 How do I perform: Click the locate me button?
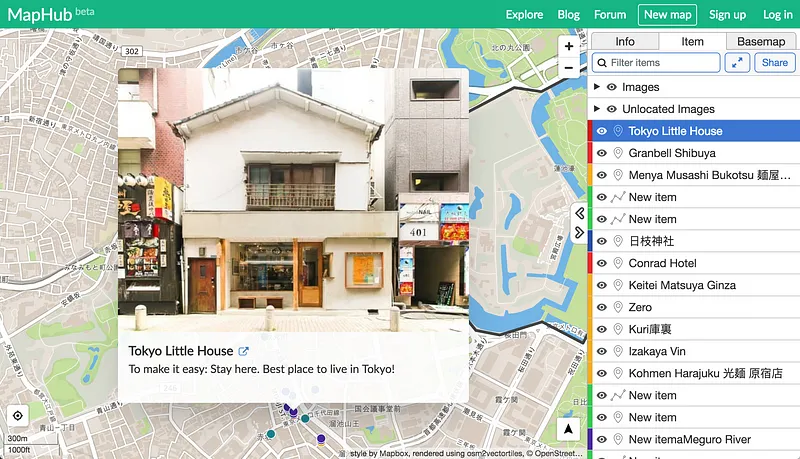click(17, 416)
